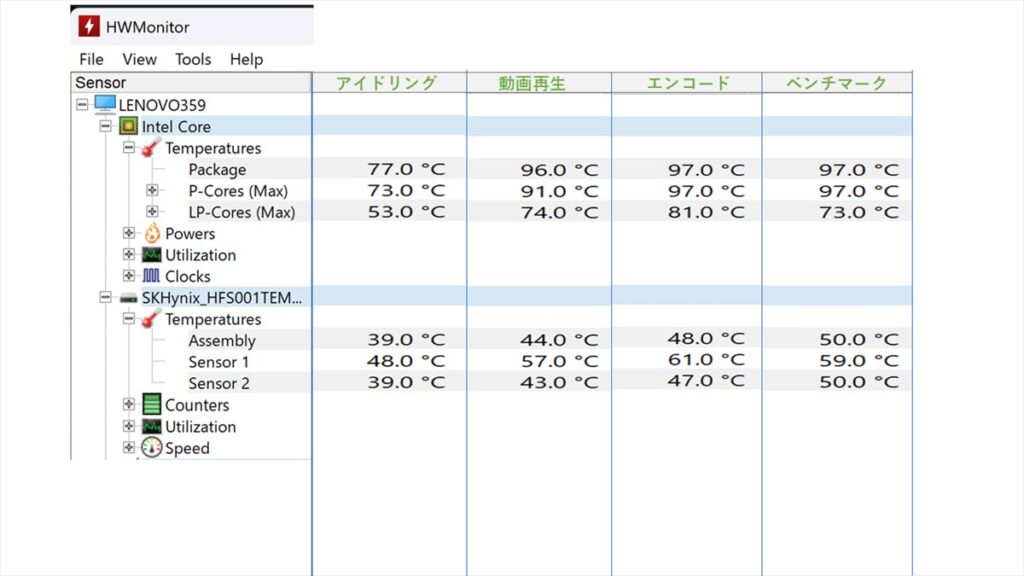Screen dimensions: 1024x576
Task: Click the Intel Core Utilization graph icon
Action: point(152,255)
